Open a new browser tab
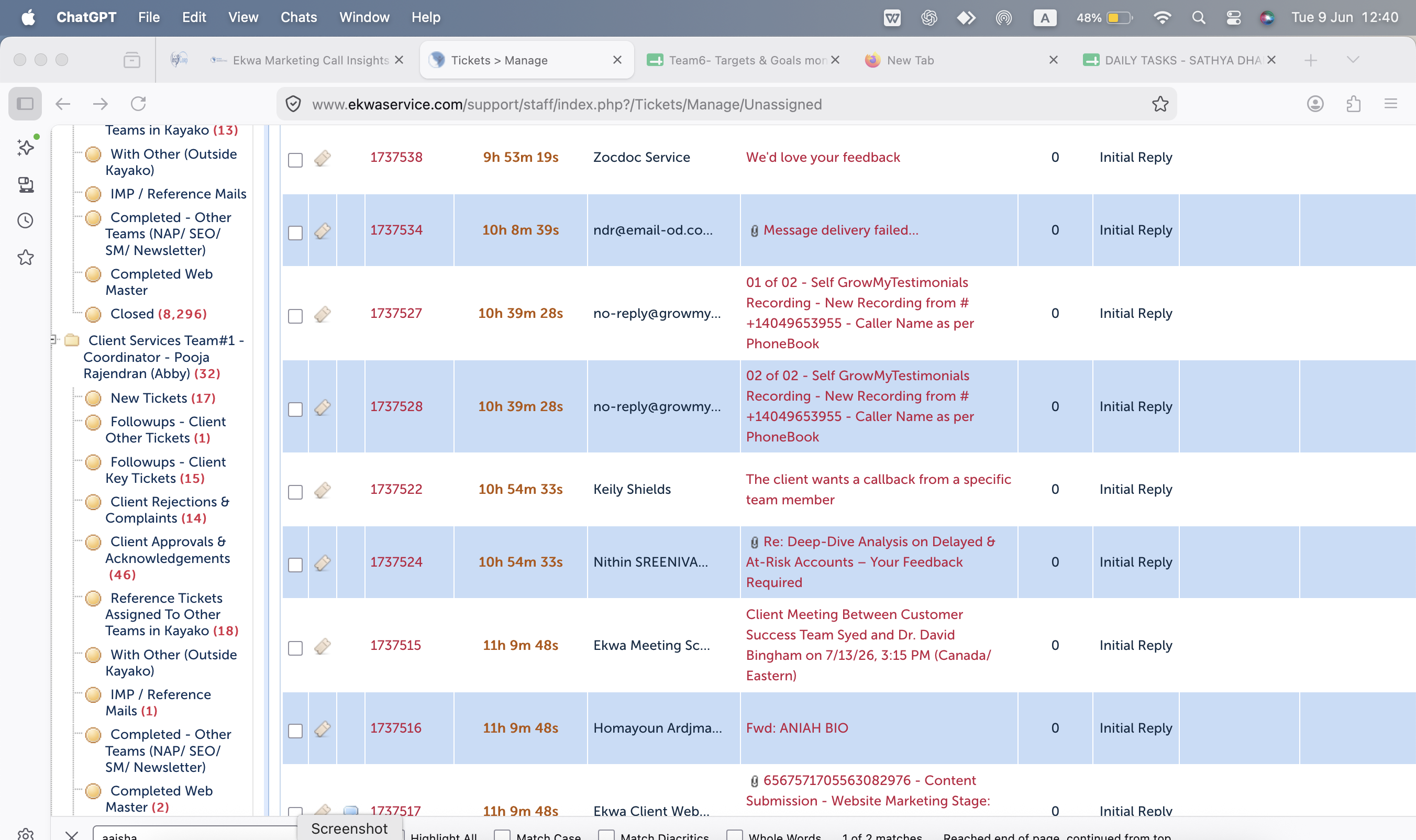 (x=1311, y=60)
